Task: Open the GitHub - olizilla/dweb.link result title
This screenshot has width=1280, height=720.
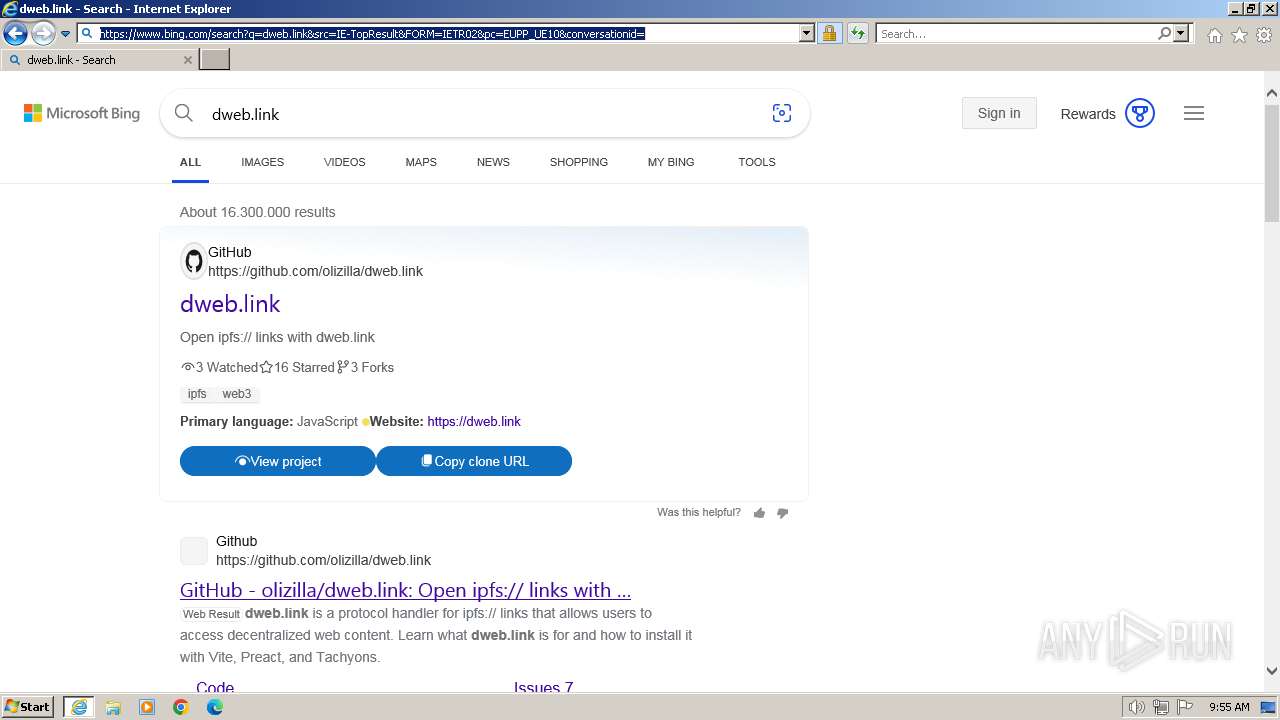Action: coord(405,590)
